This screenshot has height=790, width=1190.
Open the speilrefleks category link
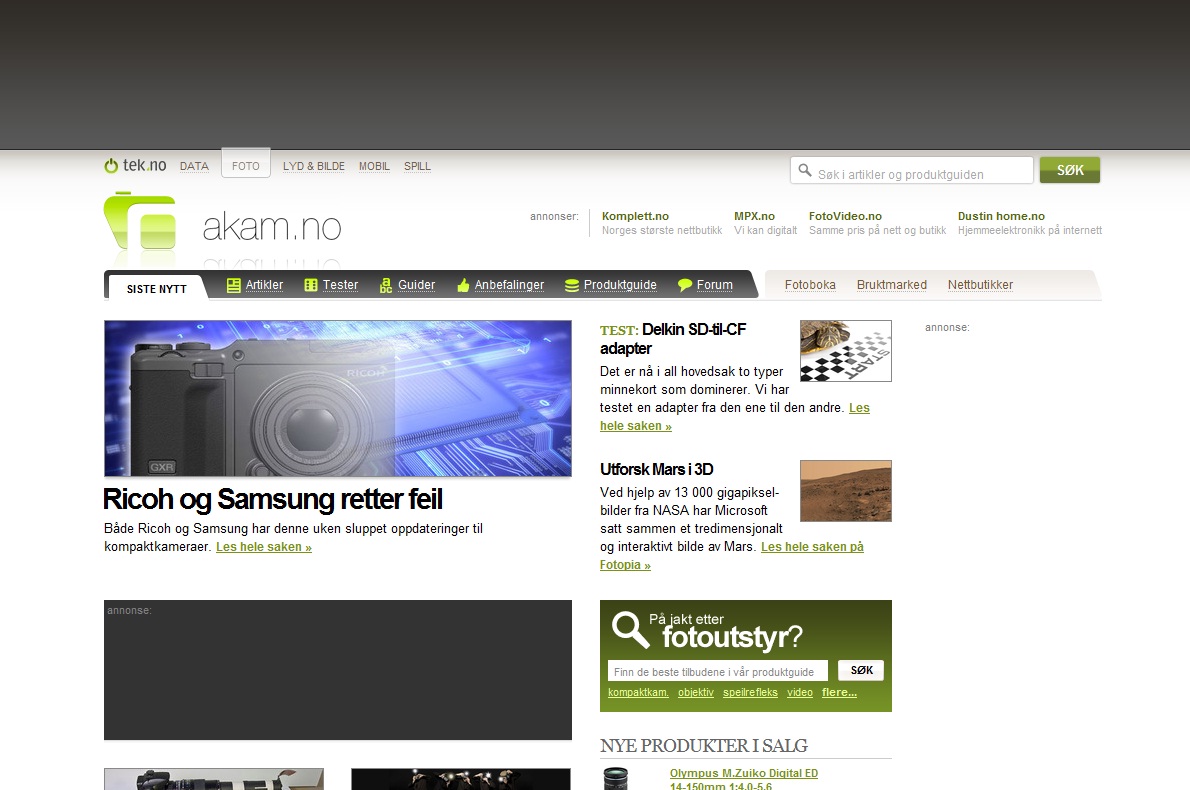coord(751,692)
